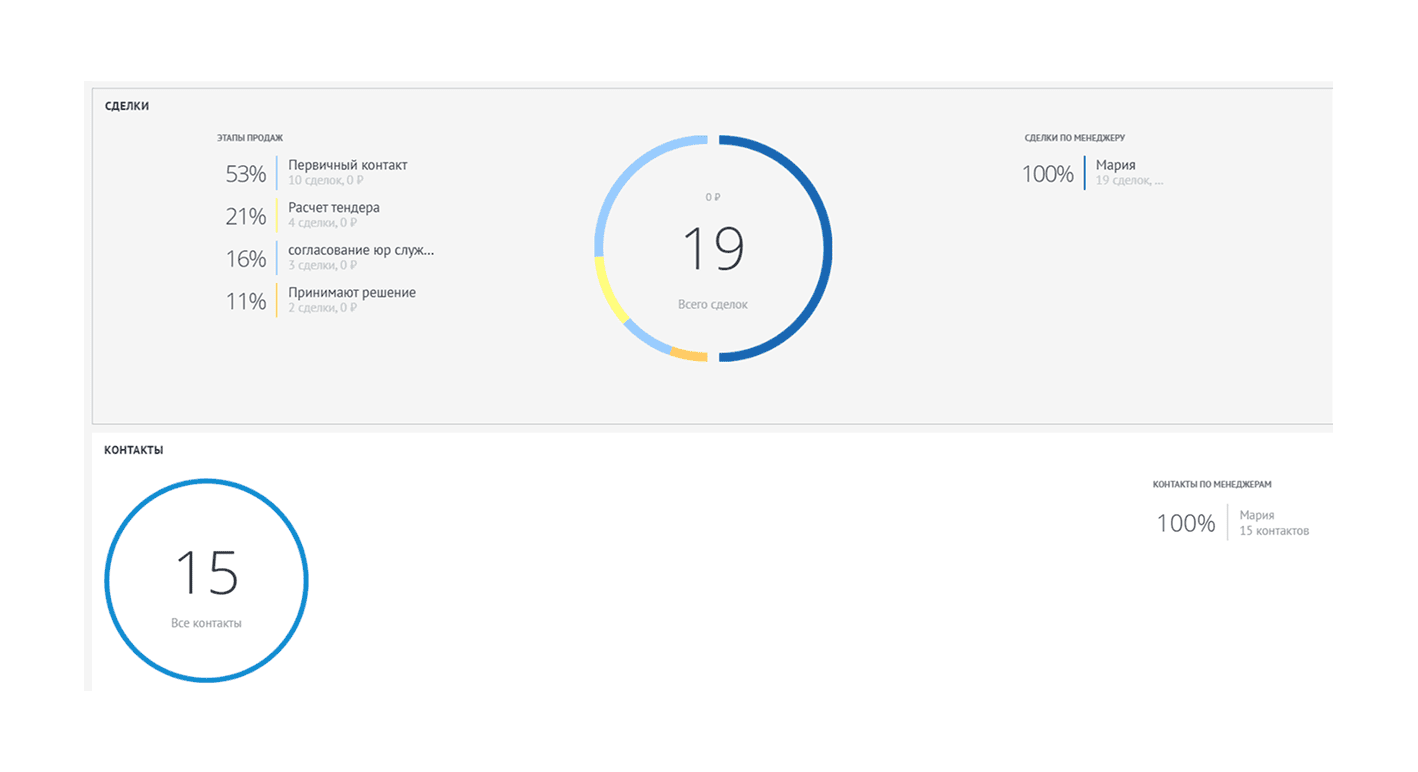The height and width of the screenshot is (772, 1418).
Task: Open Мария with 15 контактов
Action: coord(1257,516)
